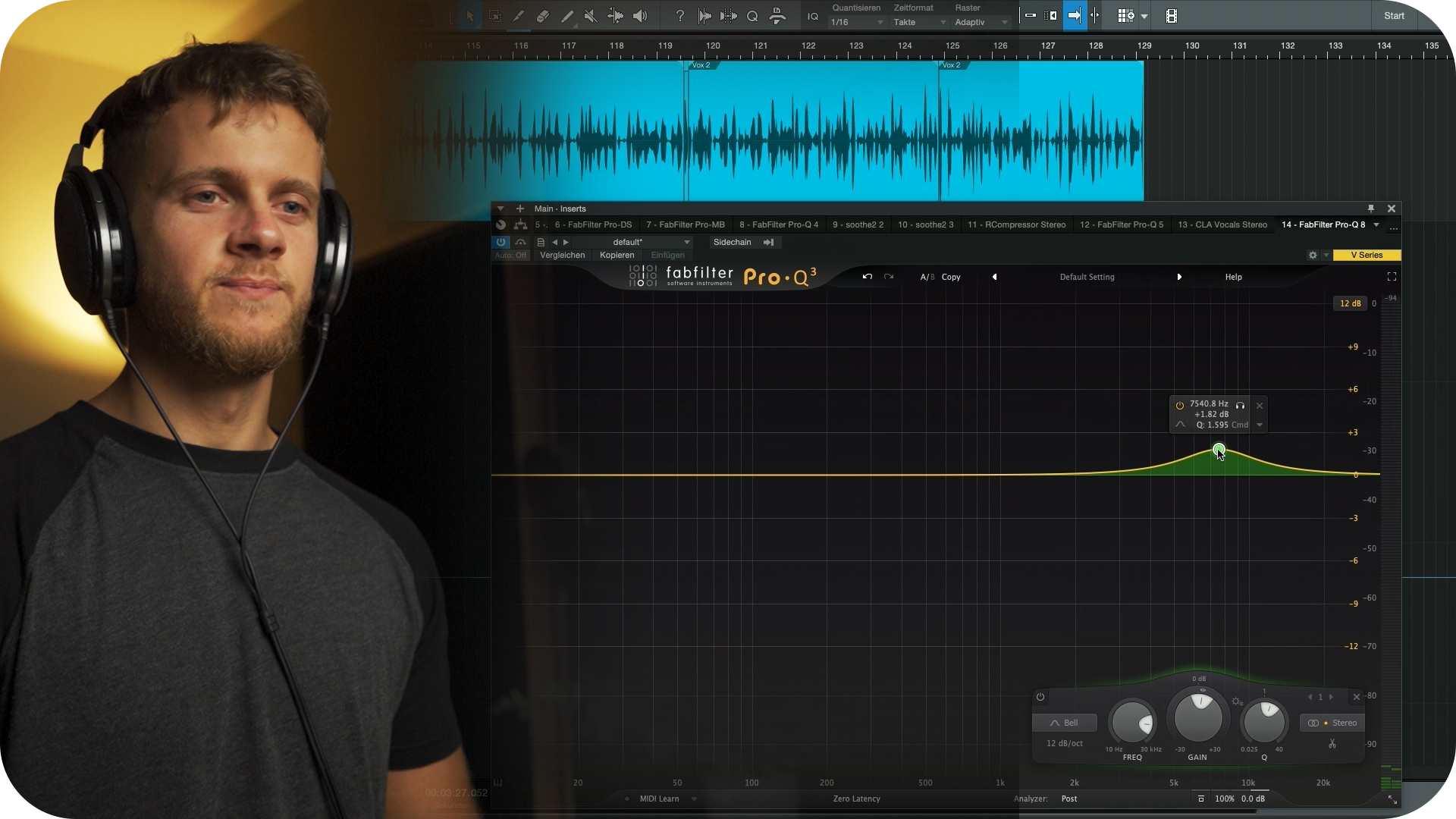Click the GAIN knob
Screen dimensions: 1456x819
[x=1198, y=717]
